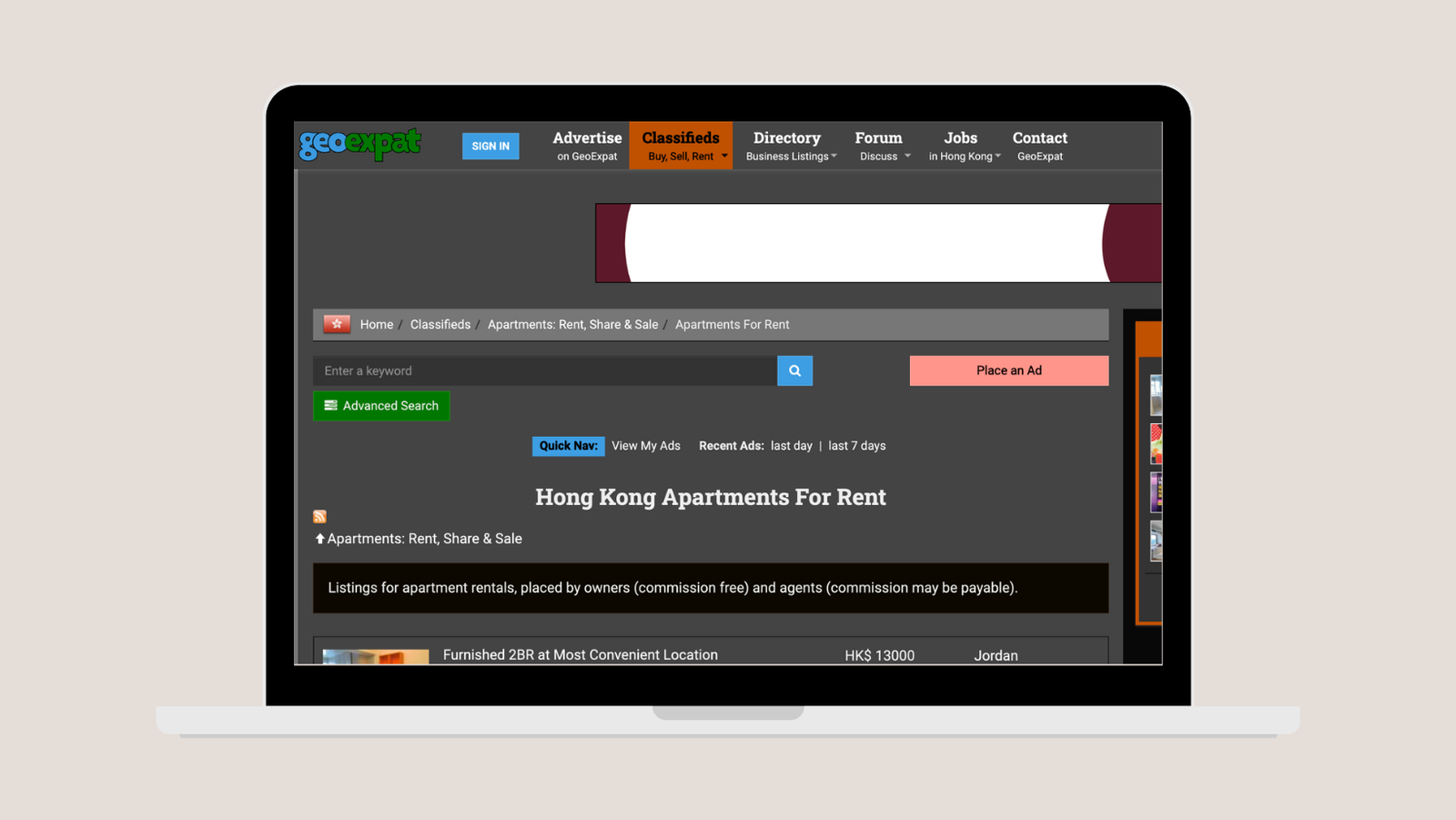Open Advertise on GeoExpat menu item
The width and height of the screenshot is (1456, 820).
pyautogui.click(x=587, y=146)
